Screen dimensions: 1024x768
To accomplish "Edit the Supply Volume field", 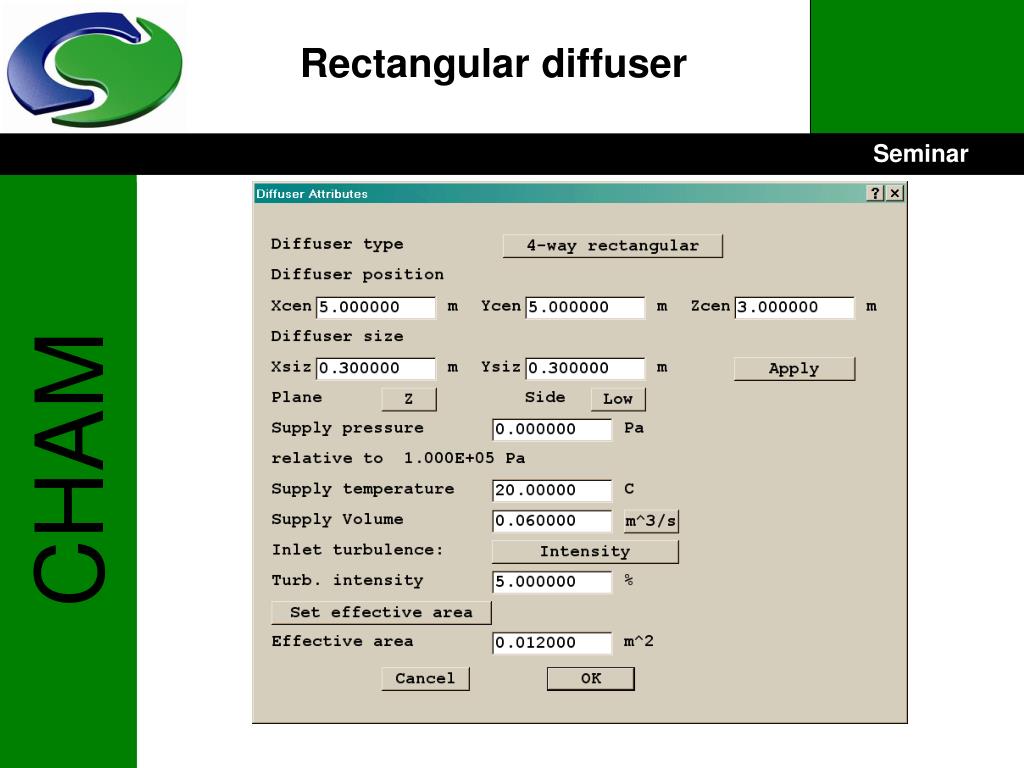I will click(552, 520).
